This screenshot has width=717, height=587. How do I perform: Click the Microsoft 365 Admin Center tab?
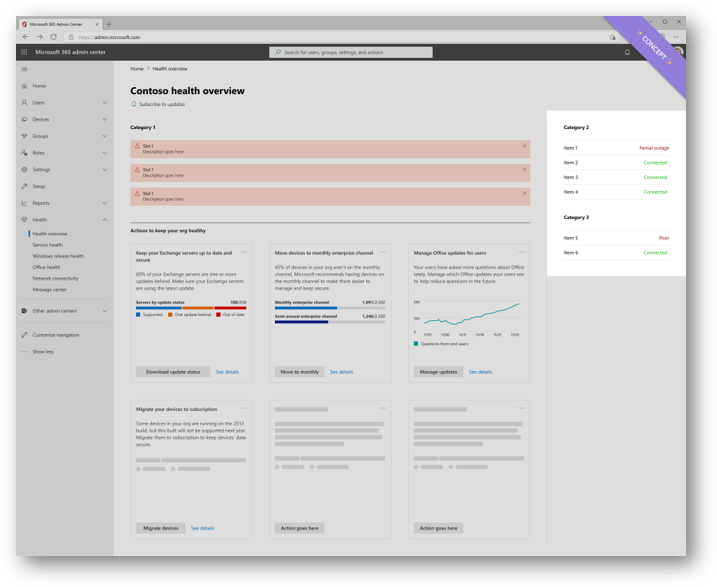point(59,24)
